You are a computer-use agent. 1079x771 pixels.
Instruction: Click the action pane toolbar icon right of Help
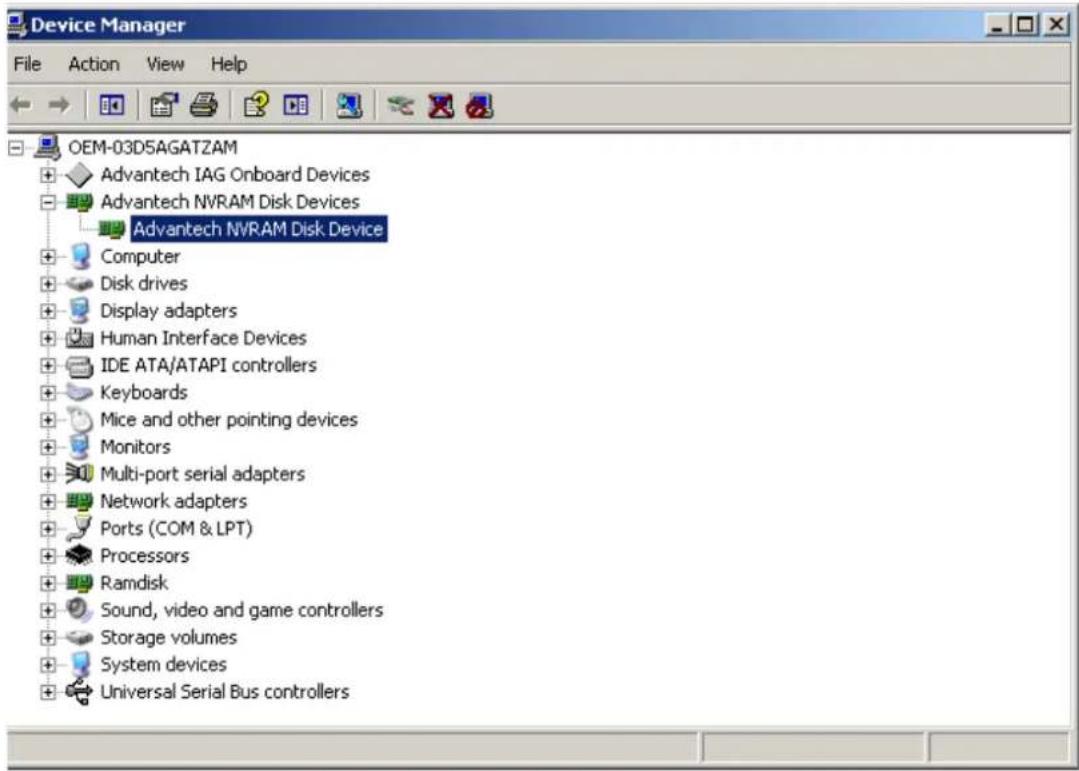(x=296, y=106)
